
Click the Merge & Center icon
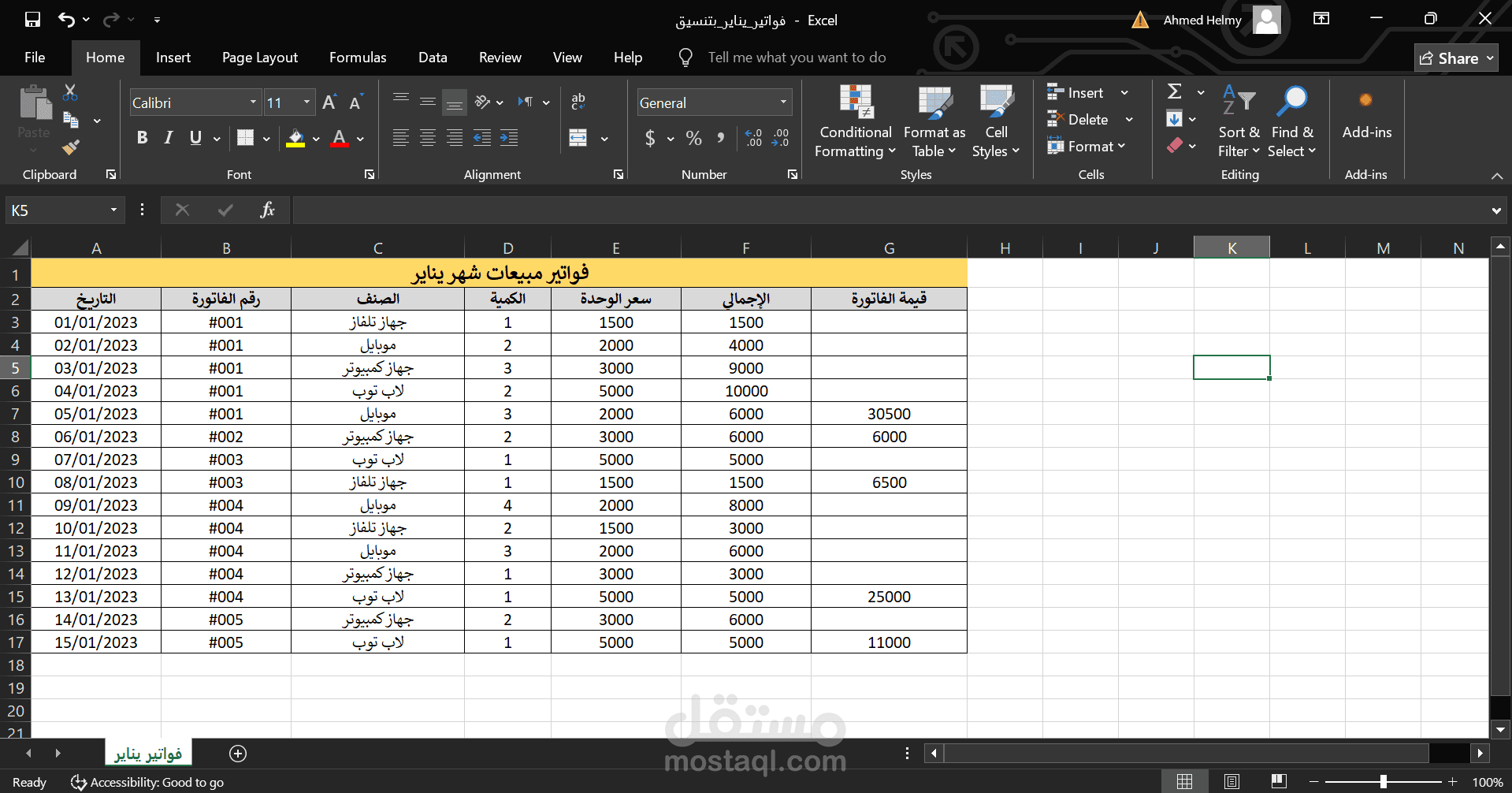[578, 138]
